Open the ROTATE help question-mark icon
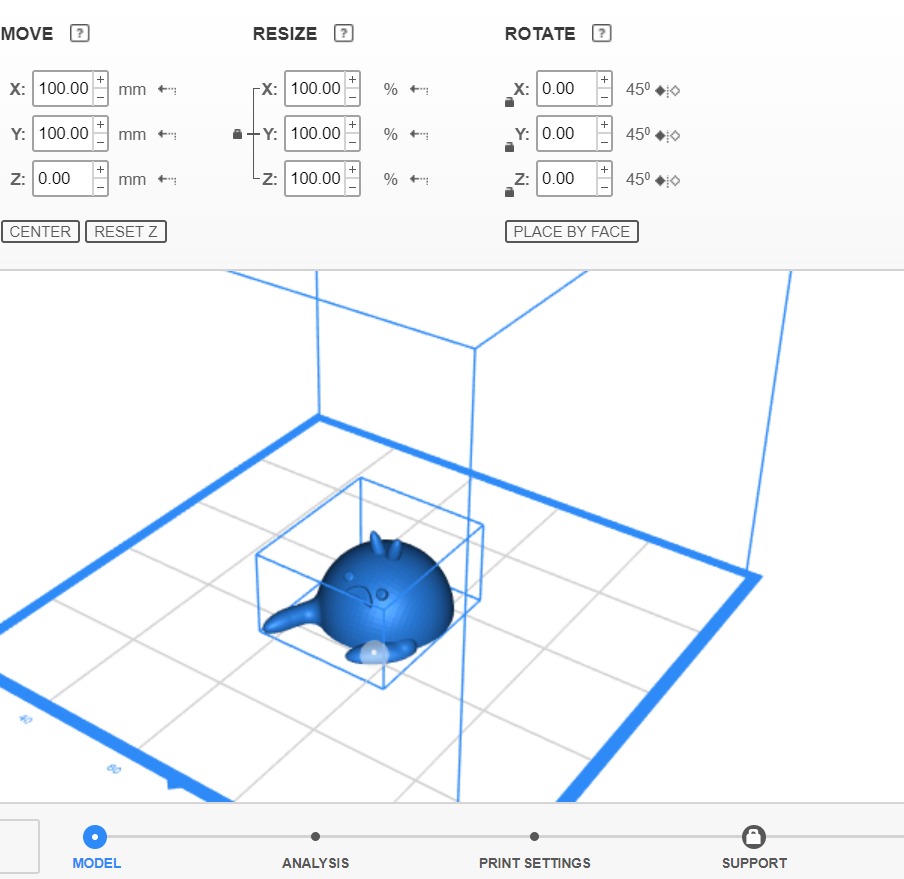The width and height of the screenshot is (904, 879). [601, 33]
